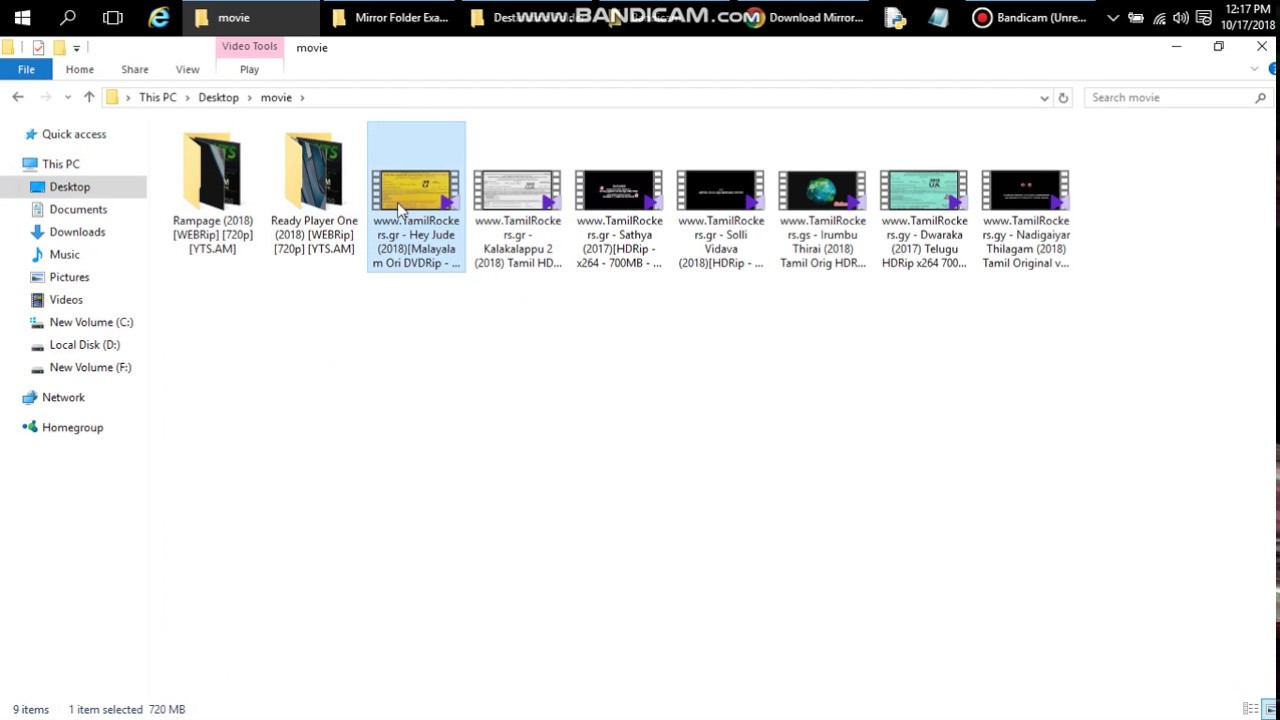Select Homegroup in navigation pane
Screen dimensions: 1280x720
(x=72, y=427)
